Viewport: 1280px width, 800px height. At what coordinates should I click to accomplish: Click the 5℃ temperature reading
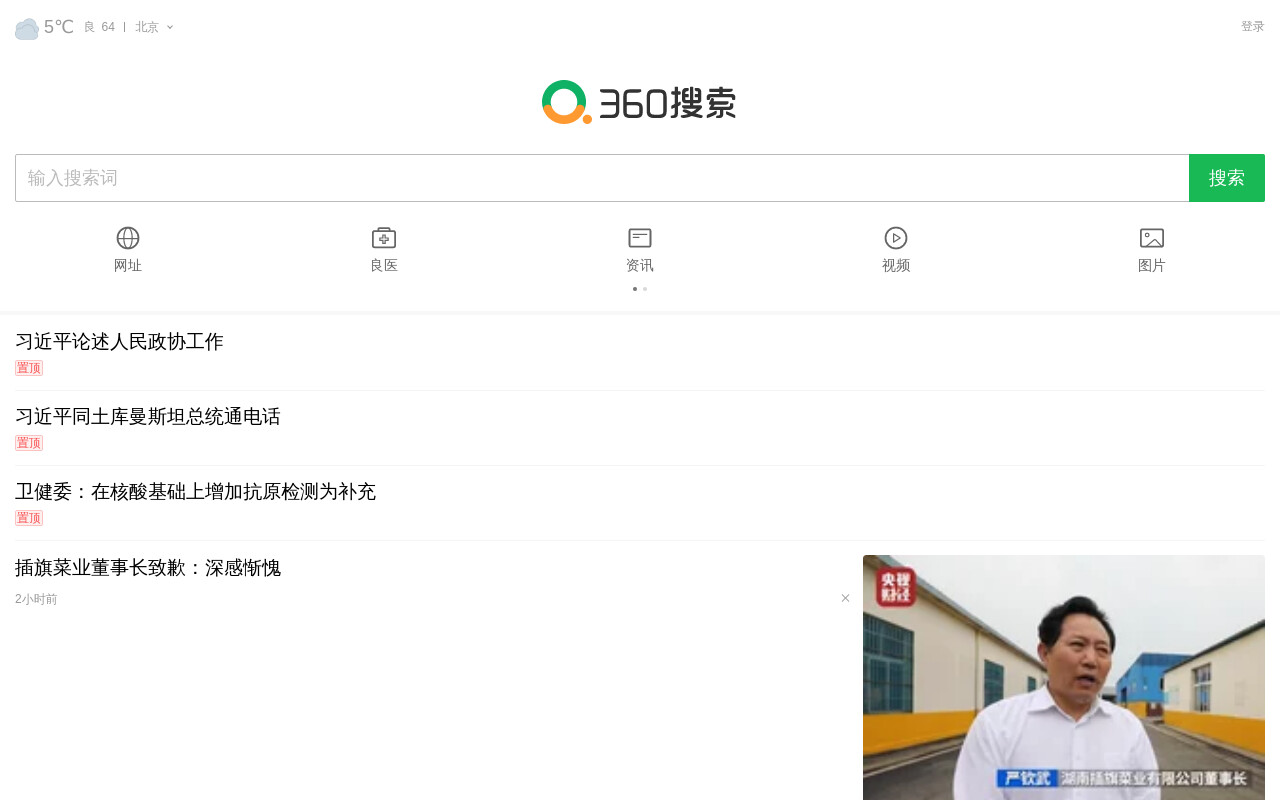coord(59,27)
